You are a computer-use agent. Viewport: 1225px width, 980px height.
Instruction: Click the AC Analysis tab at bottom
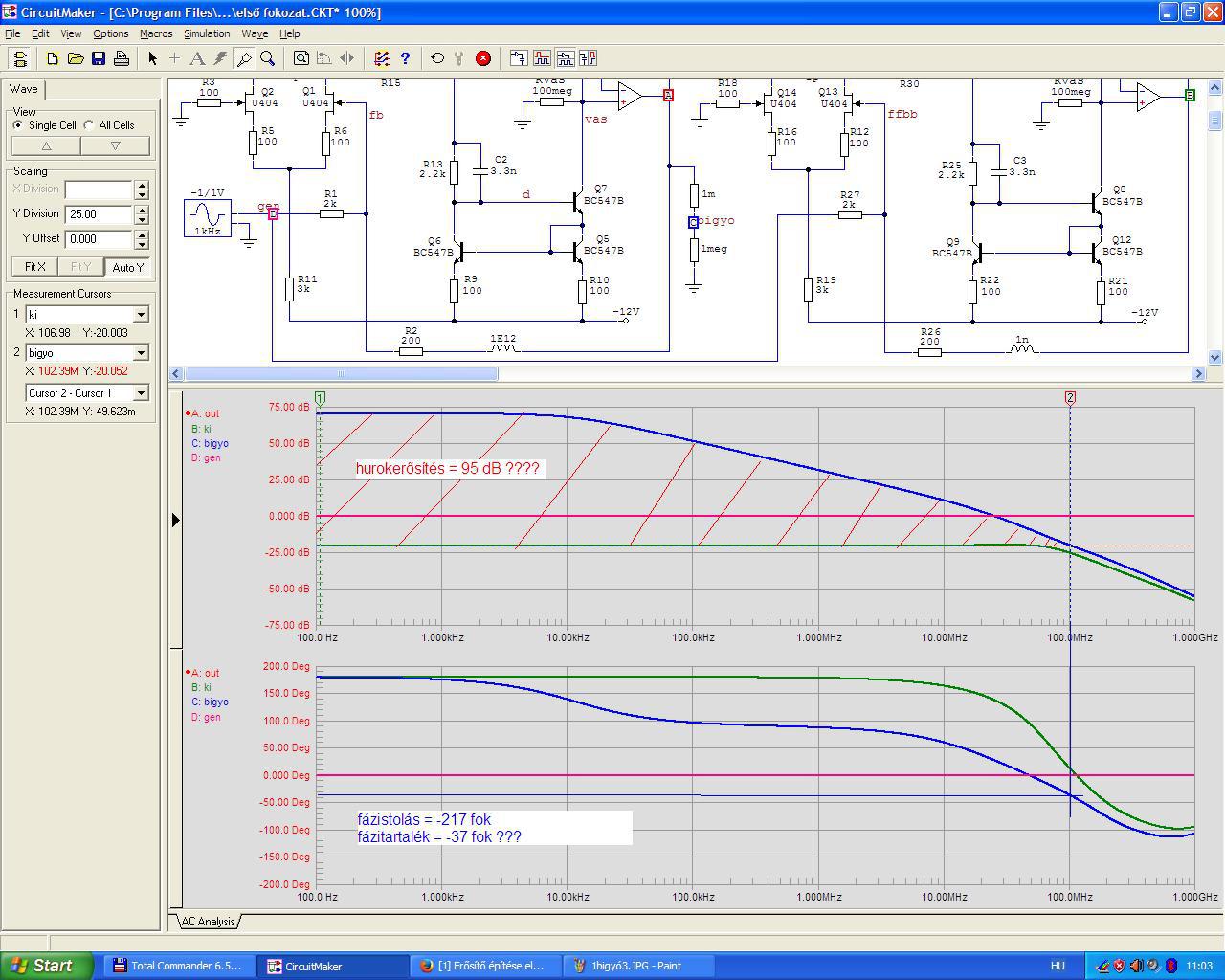[208, 922]
